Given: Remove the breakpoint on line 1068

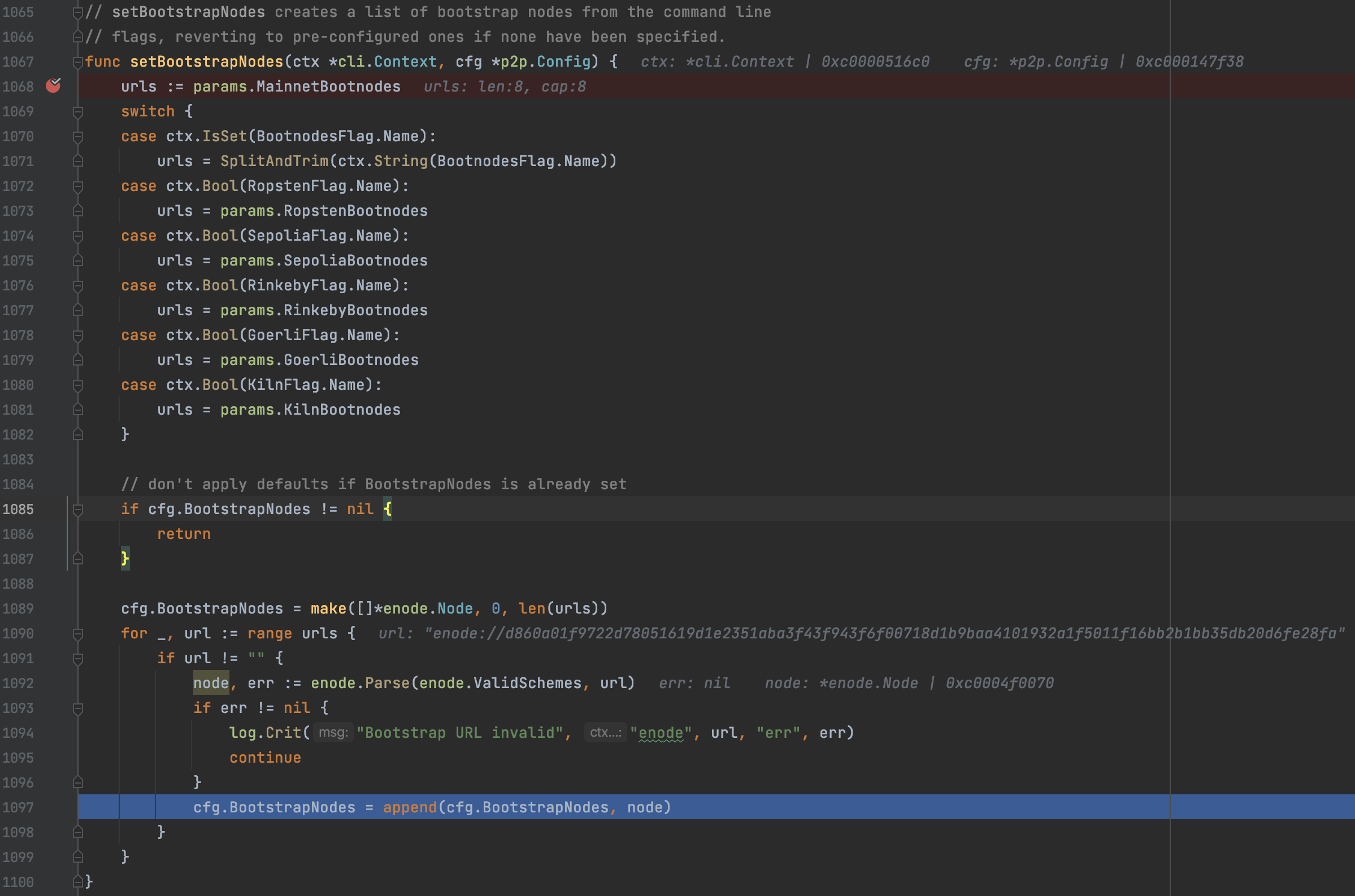Looking at the screenshot, I should tap(53, 86).
